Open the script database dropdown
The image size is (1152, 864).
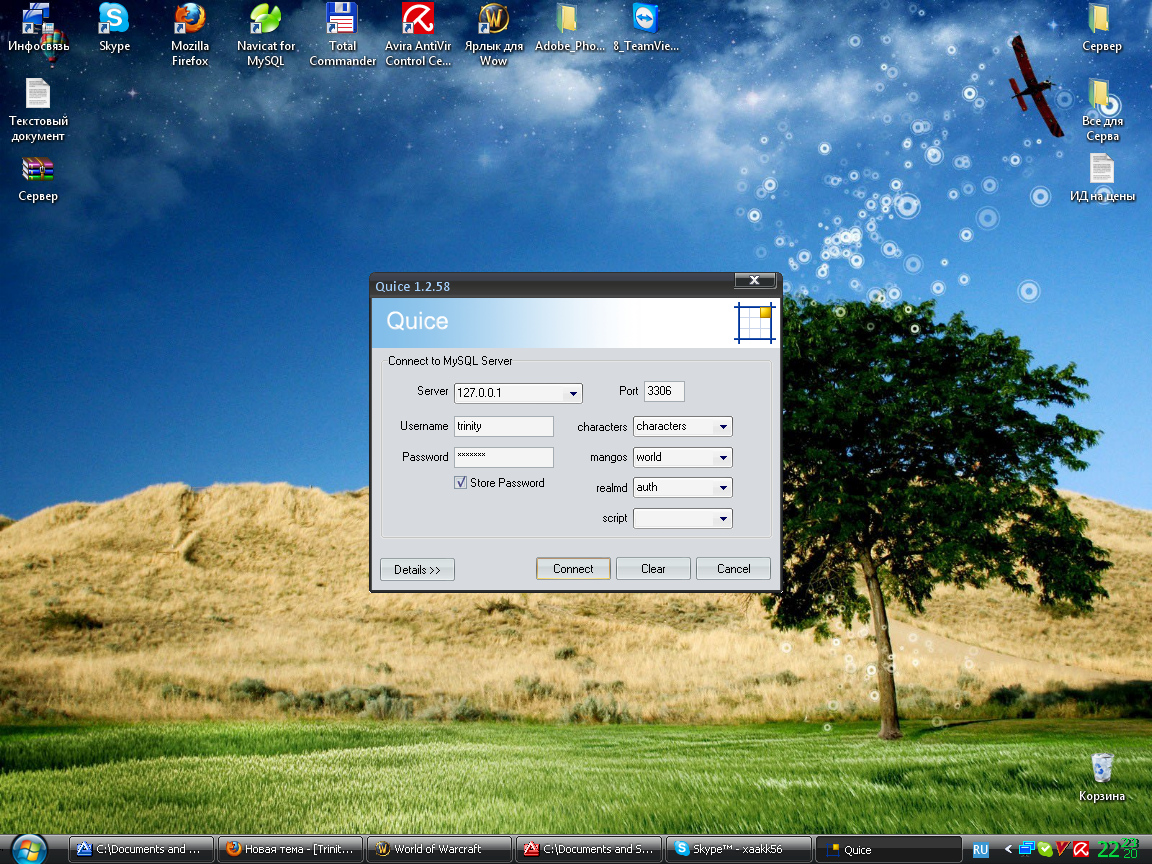pos(723,519)
